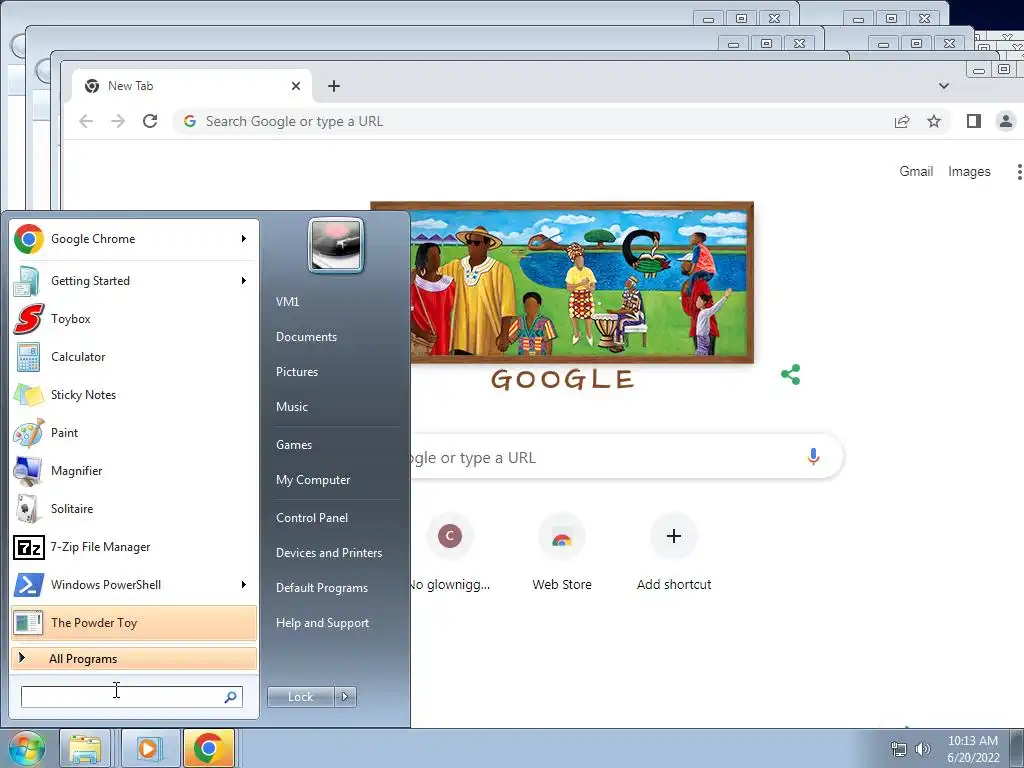Open VM1 user folder
Image resolution: width=1024 pixels, height=768 pixels.
tap(287, 302)
